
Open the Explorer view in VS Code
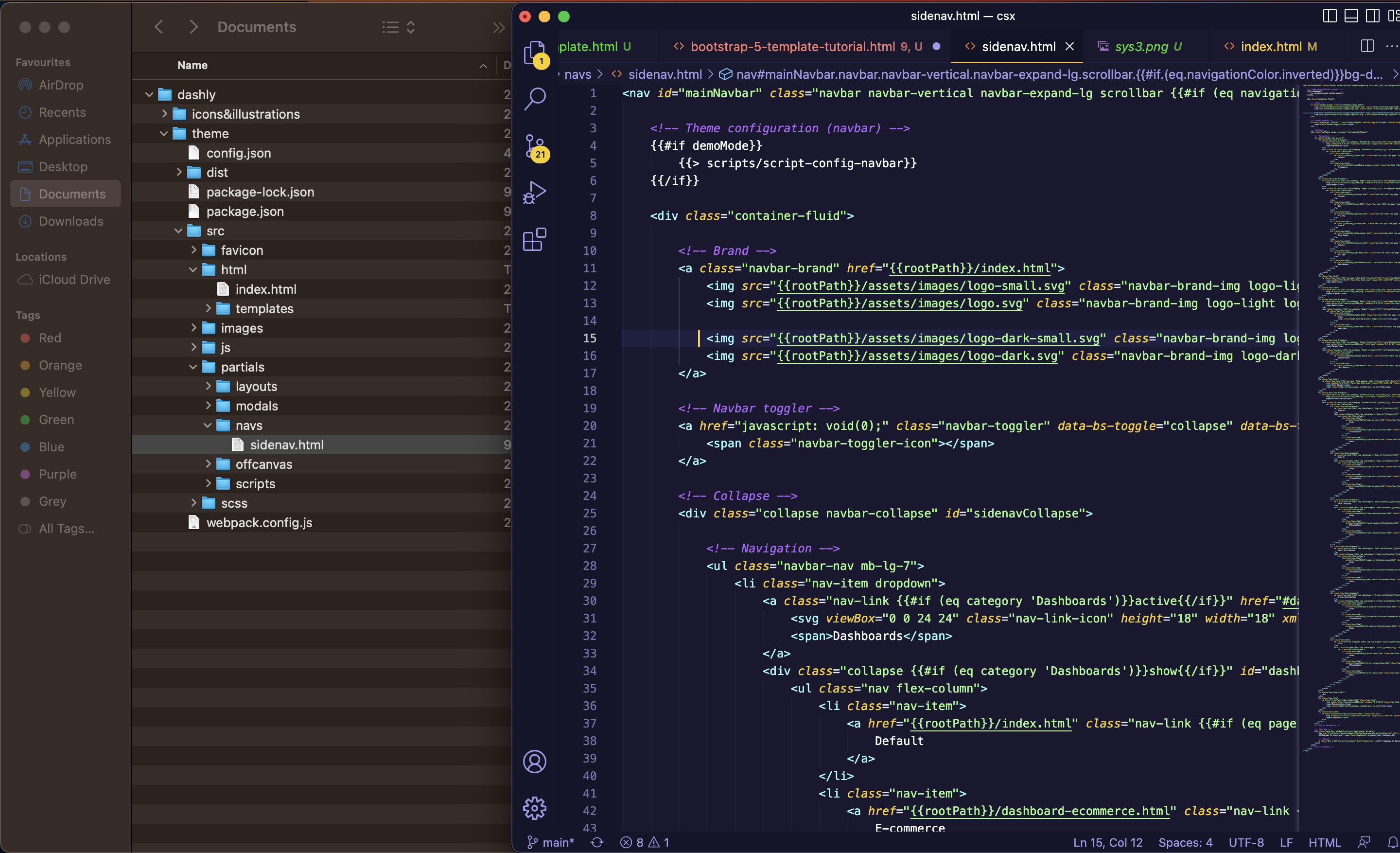tap(535, 53)
